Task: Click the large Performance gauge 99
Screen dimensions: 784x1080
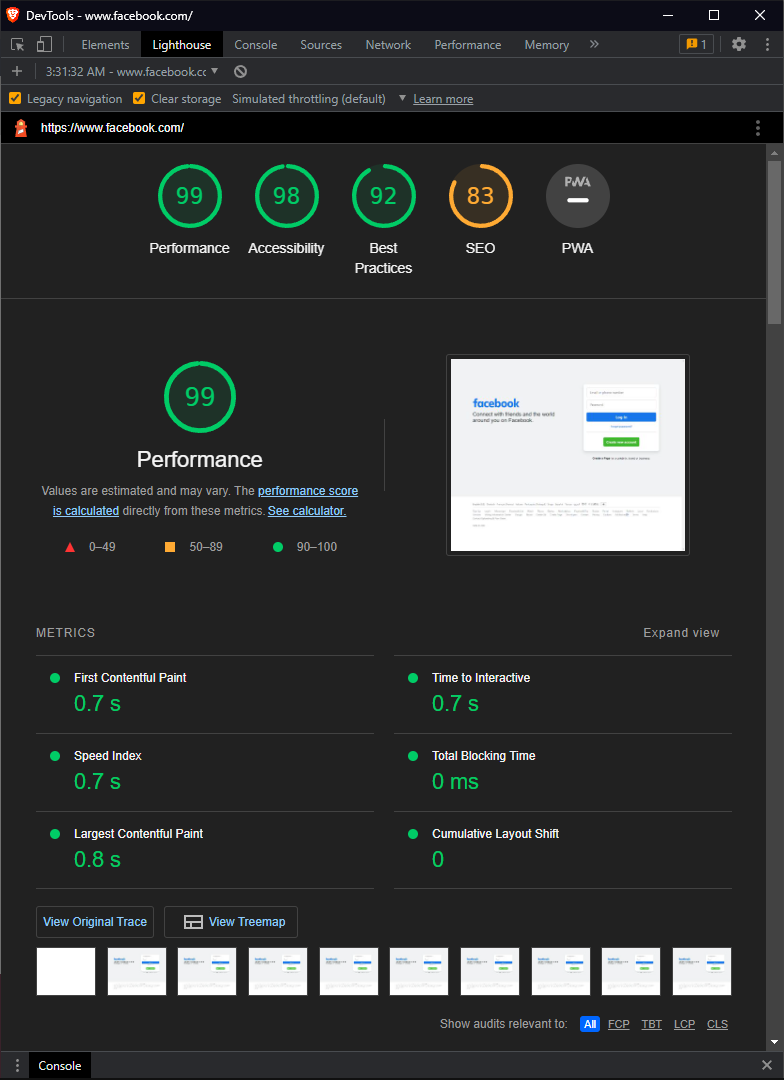Action: click(x=200, y=397)
